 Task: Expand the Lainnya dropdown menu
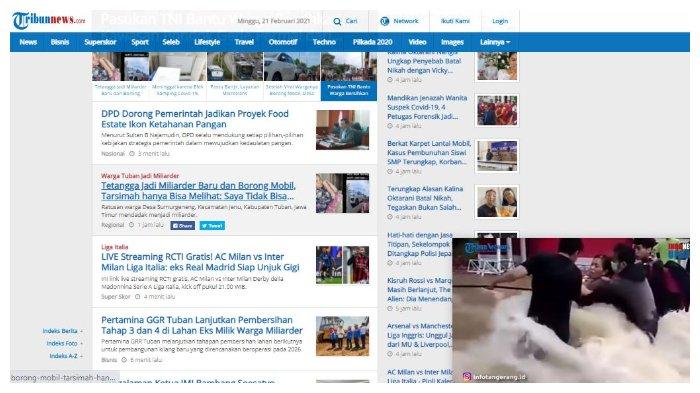point(495,42)
